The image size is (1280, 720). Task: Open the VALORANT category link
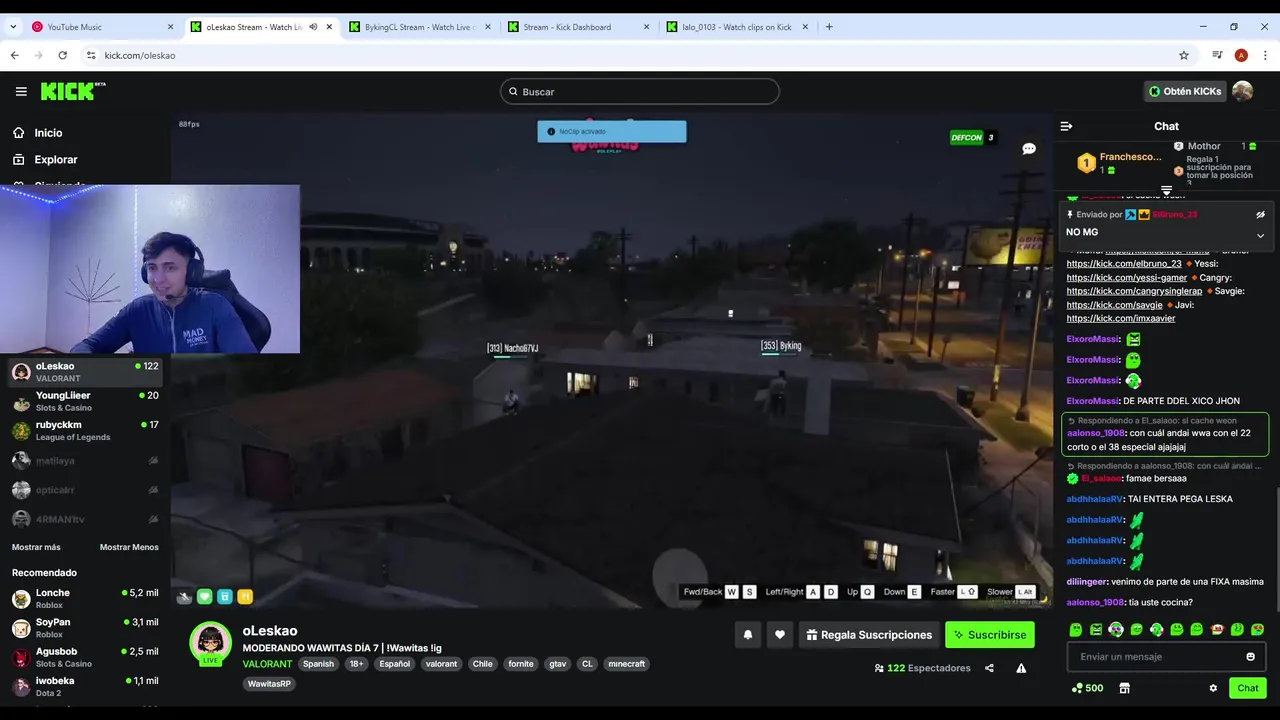click(267, 664)
